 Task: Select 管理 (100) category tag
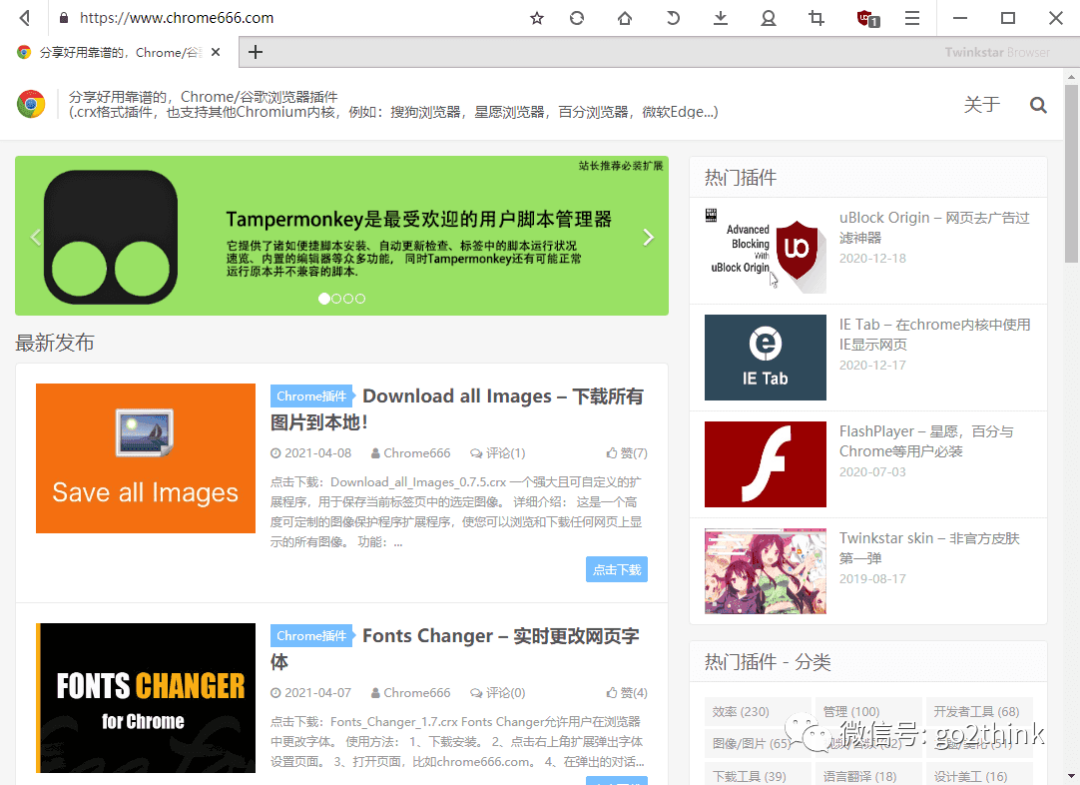(868, 711)
